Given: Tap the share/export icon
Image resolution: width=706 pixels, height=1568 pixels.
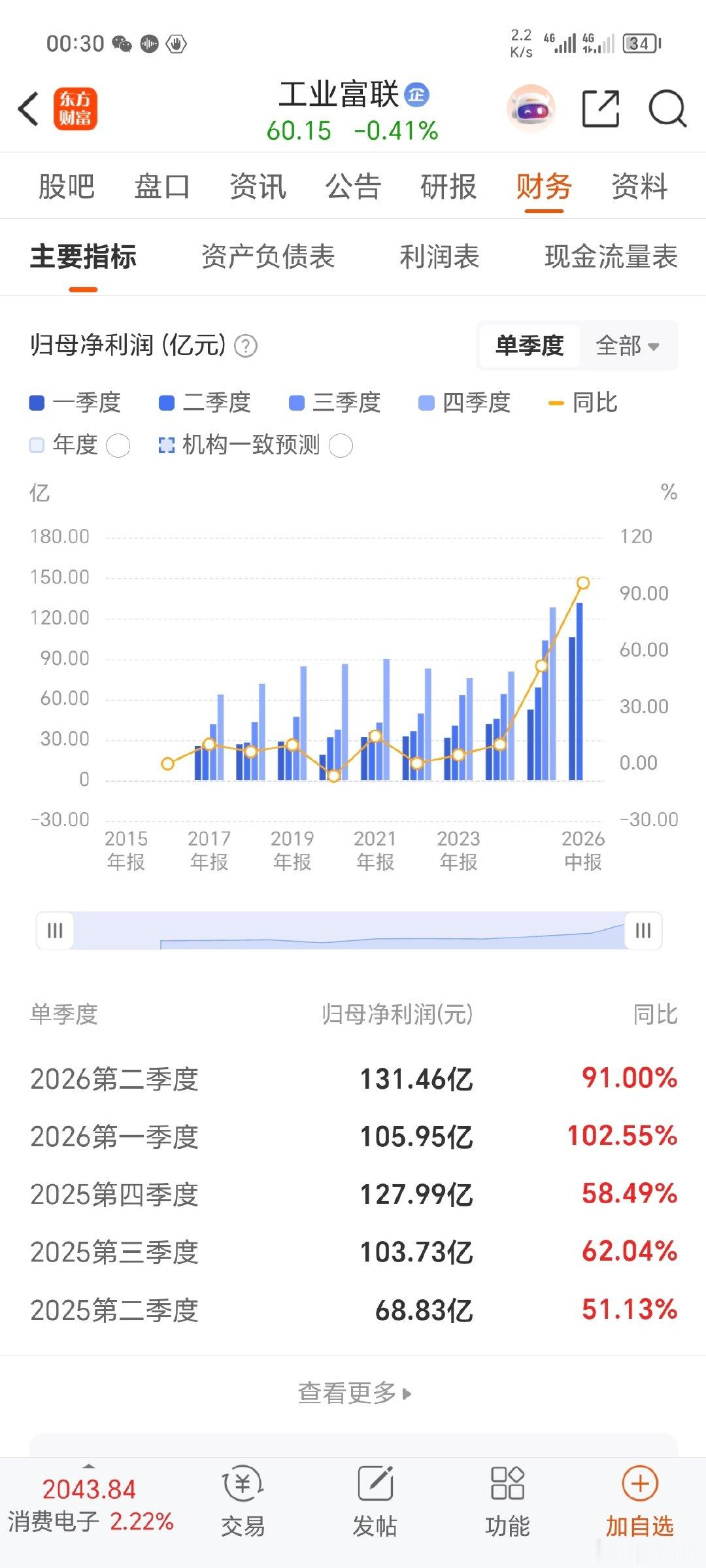Looking at the screenshot, I should (601, 109).
